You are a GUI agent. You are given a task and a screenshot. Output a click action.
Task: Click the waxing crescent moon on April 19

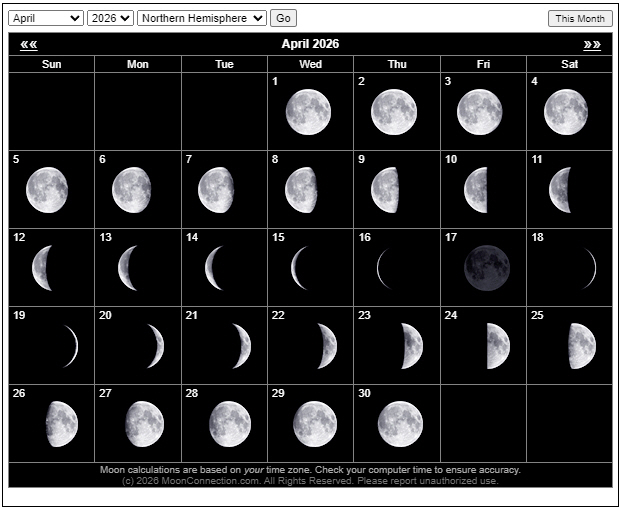pos(70,346)
